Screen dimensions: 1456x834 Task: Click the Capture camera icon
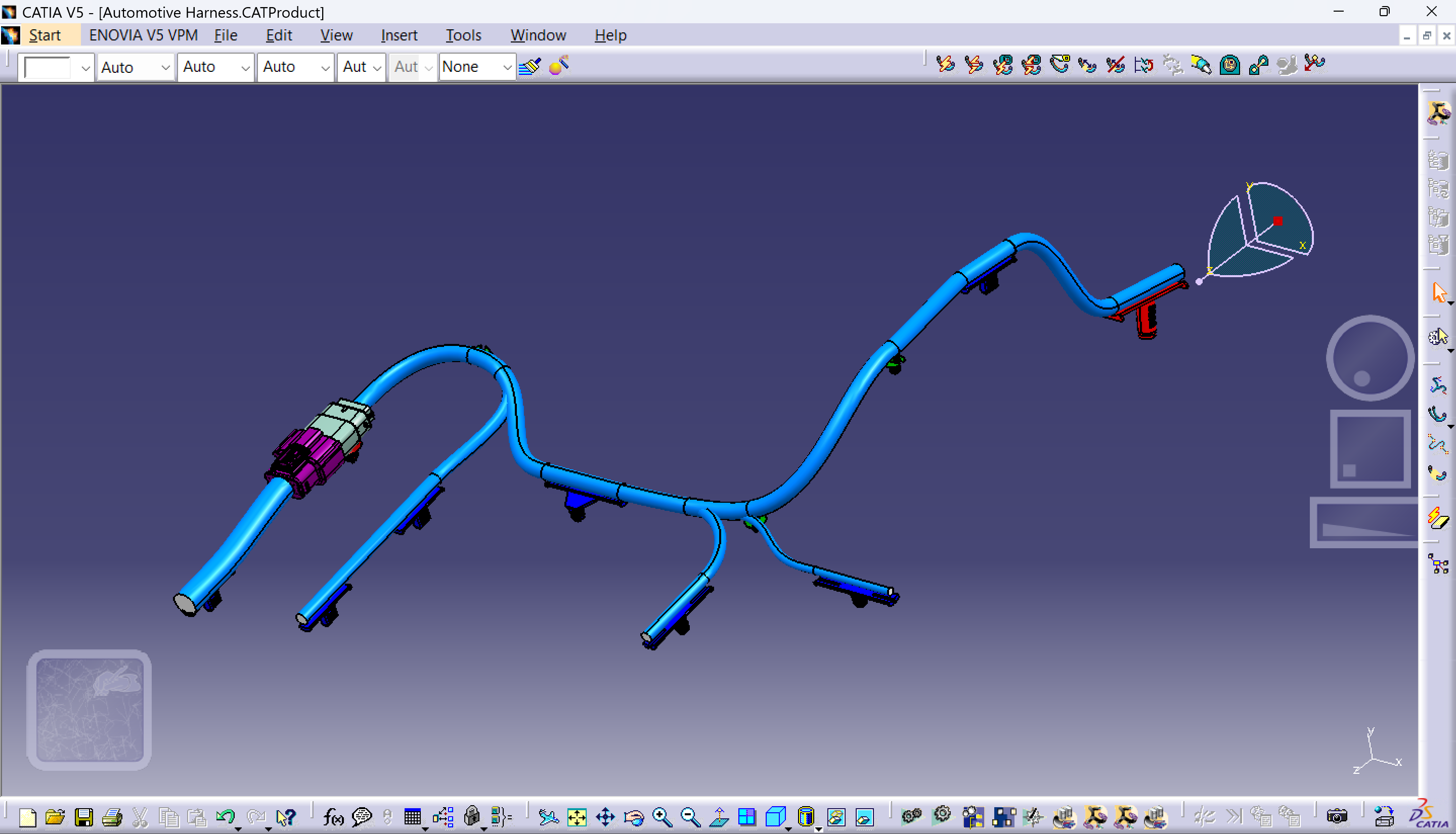[x=1337, y=817]
